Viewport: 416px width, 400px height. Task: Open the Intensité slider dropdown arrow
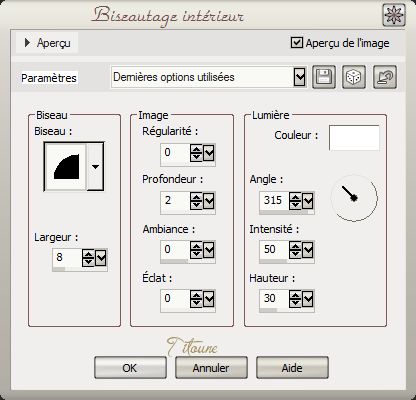click(308, 250)
